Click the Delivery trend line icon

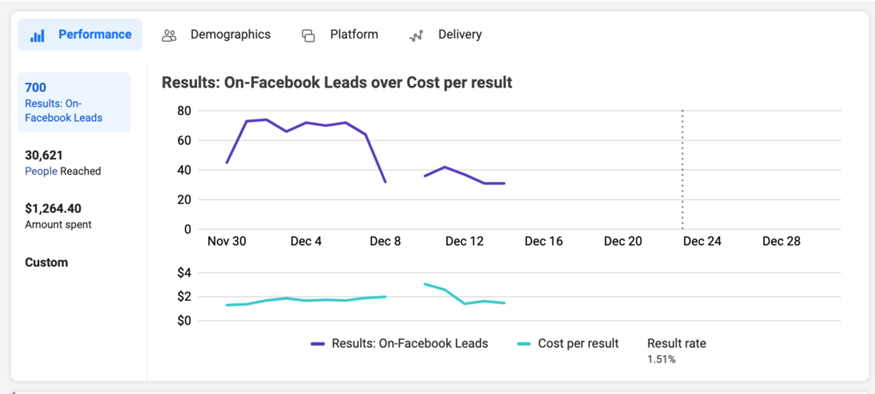(x=416, y=36)
